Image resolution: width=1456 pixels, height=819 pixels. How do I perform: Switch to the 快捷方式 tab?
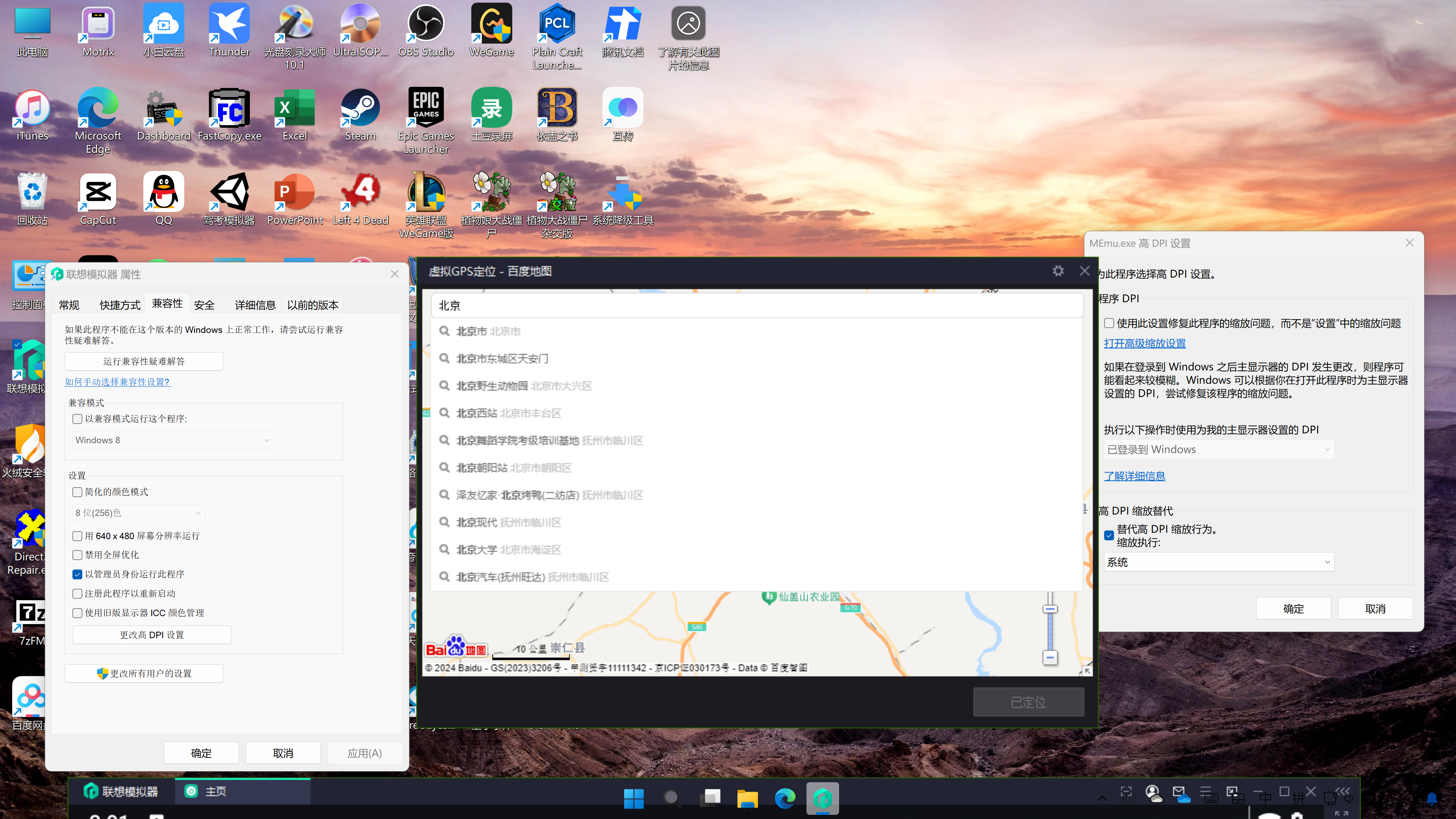(x=120, y=304)
